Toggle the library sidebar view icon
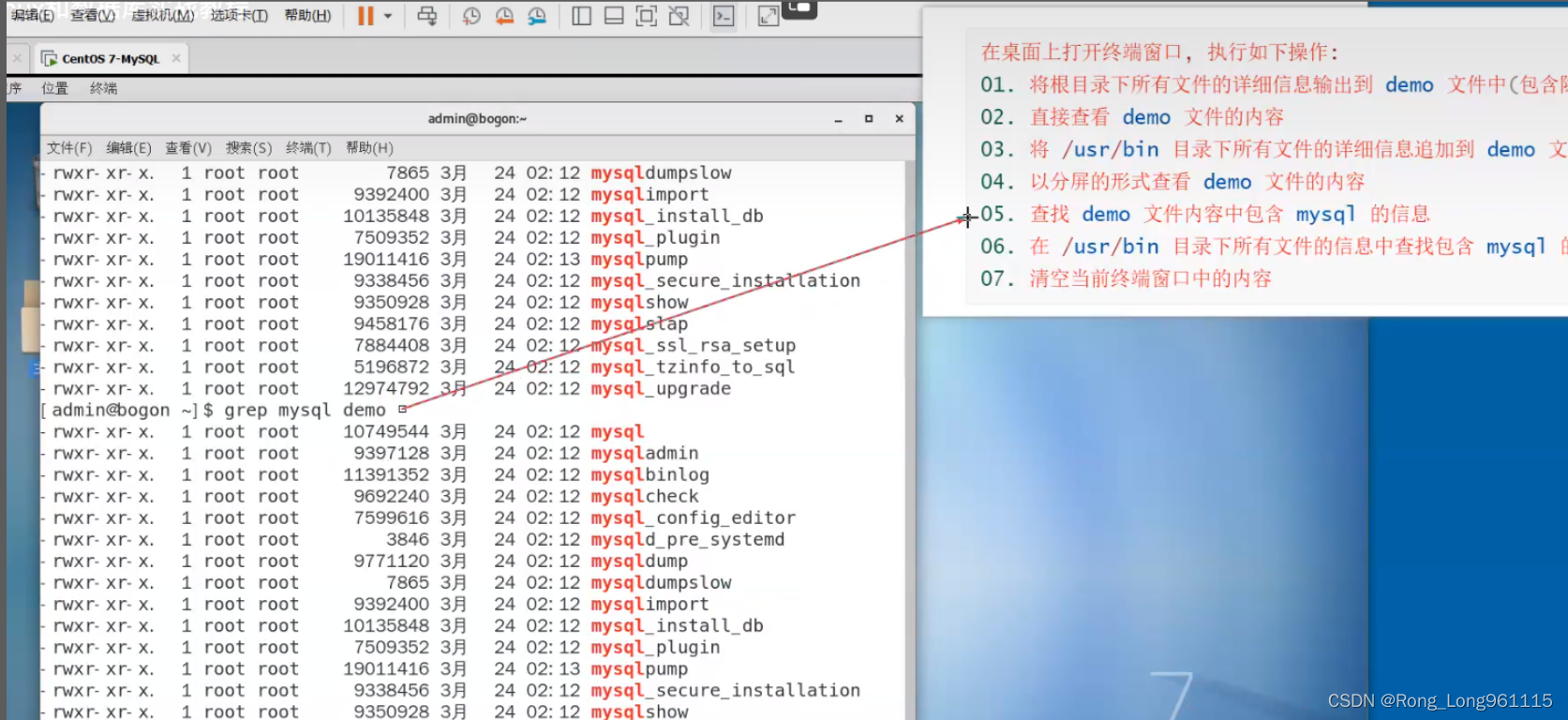 [x=581, y=16]
